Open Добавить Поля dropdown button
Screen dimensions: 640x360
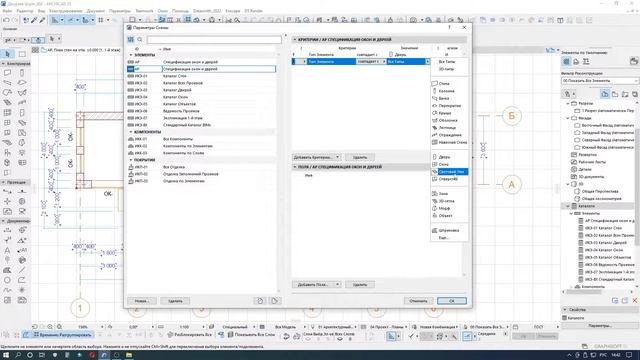pos(316,284)
